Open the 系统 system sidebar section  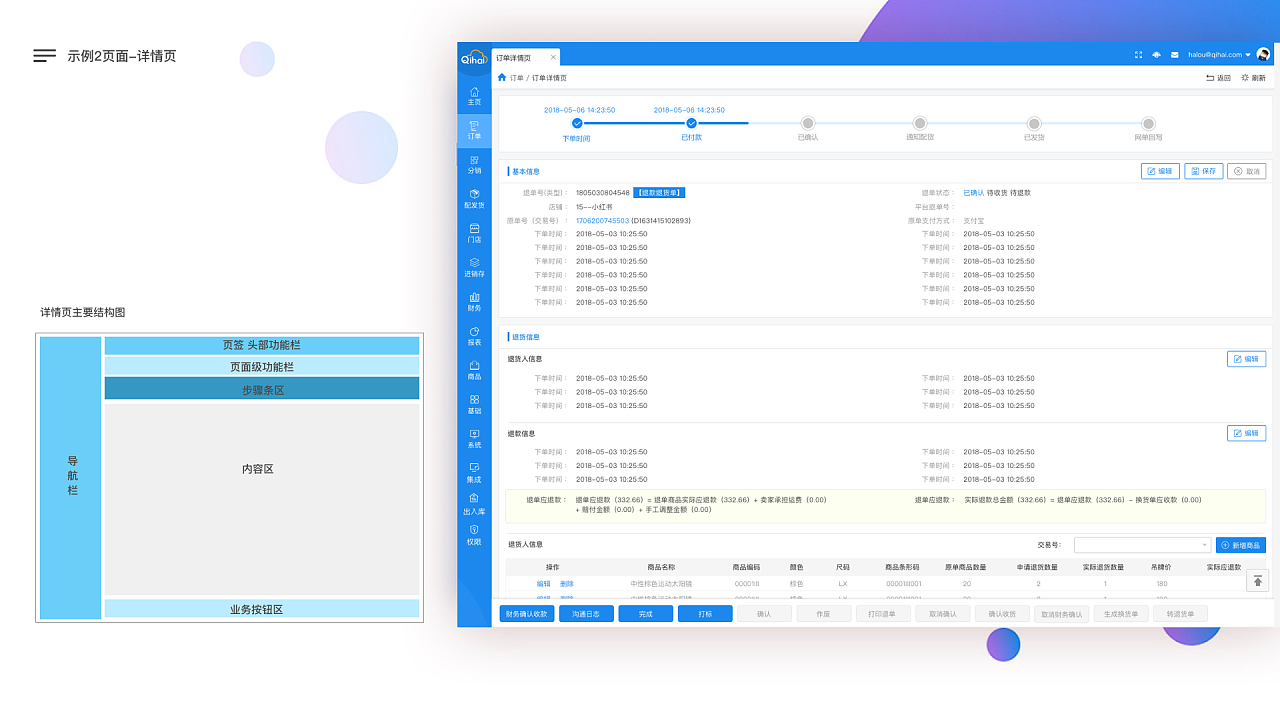click(474, 438)
